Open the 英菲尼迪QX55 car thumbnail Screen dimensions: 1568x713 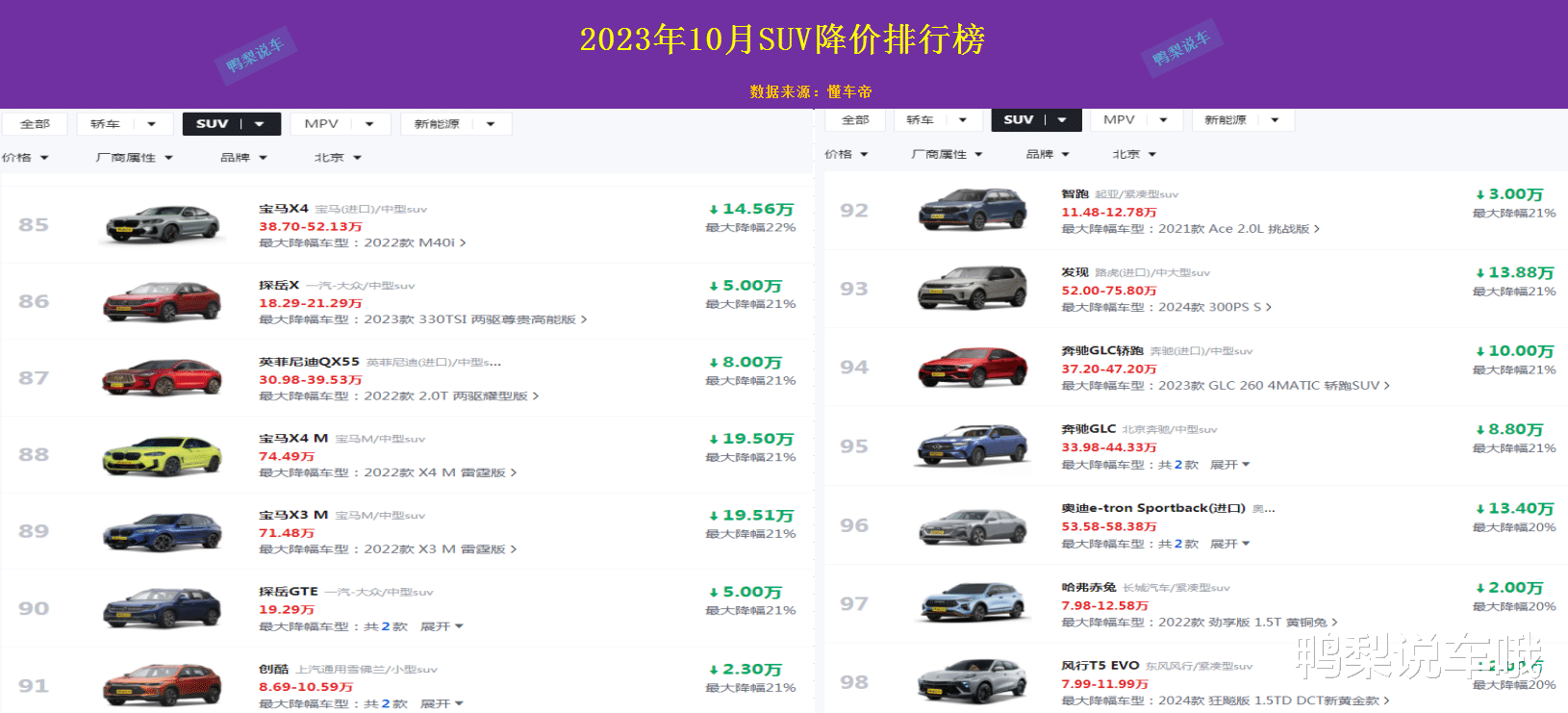coord(164,377)
